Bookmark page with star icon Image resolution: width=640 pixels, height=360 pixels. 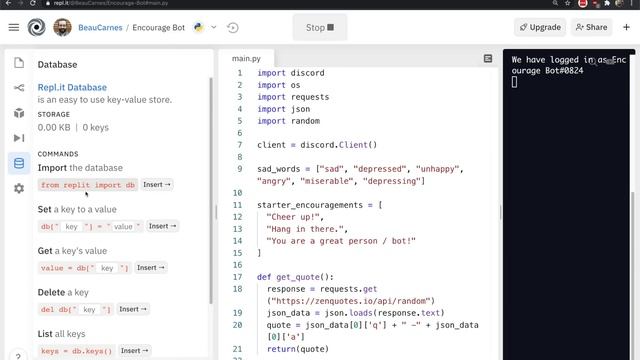[568, 3]
